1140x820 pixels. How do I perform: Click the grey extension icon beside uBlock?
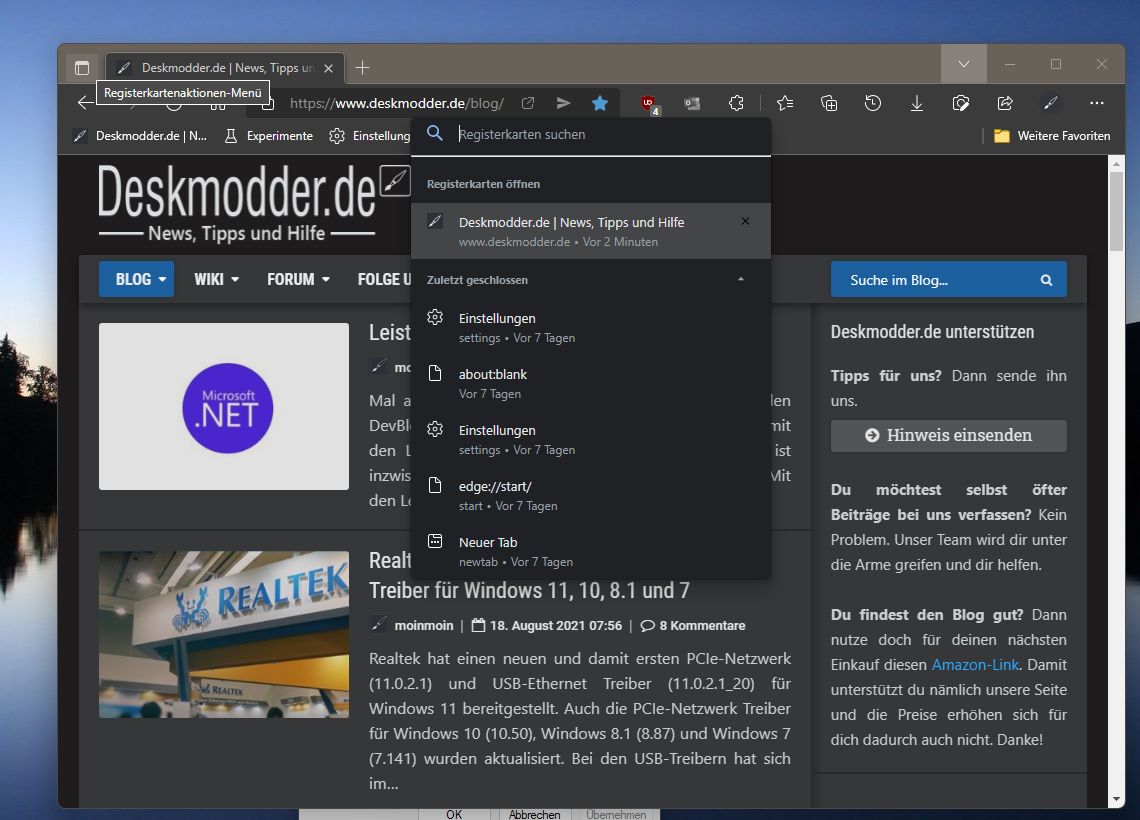point(691,104)
